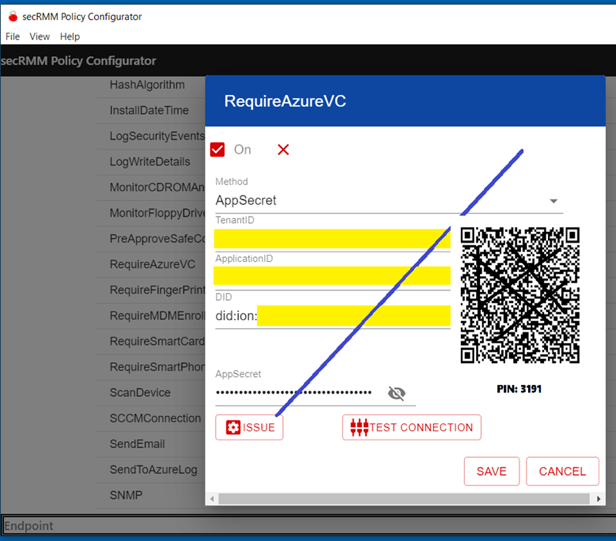Select the RequireSmartPhone policy row
616x541 pixels.
tap(151, 367)
